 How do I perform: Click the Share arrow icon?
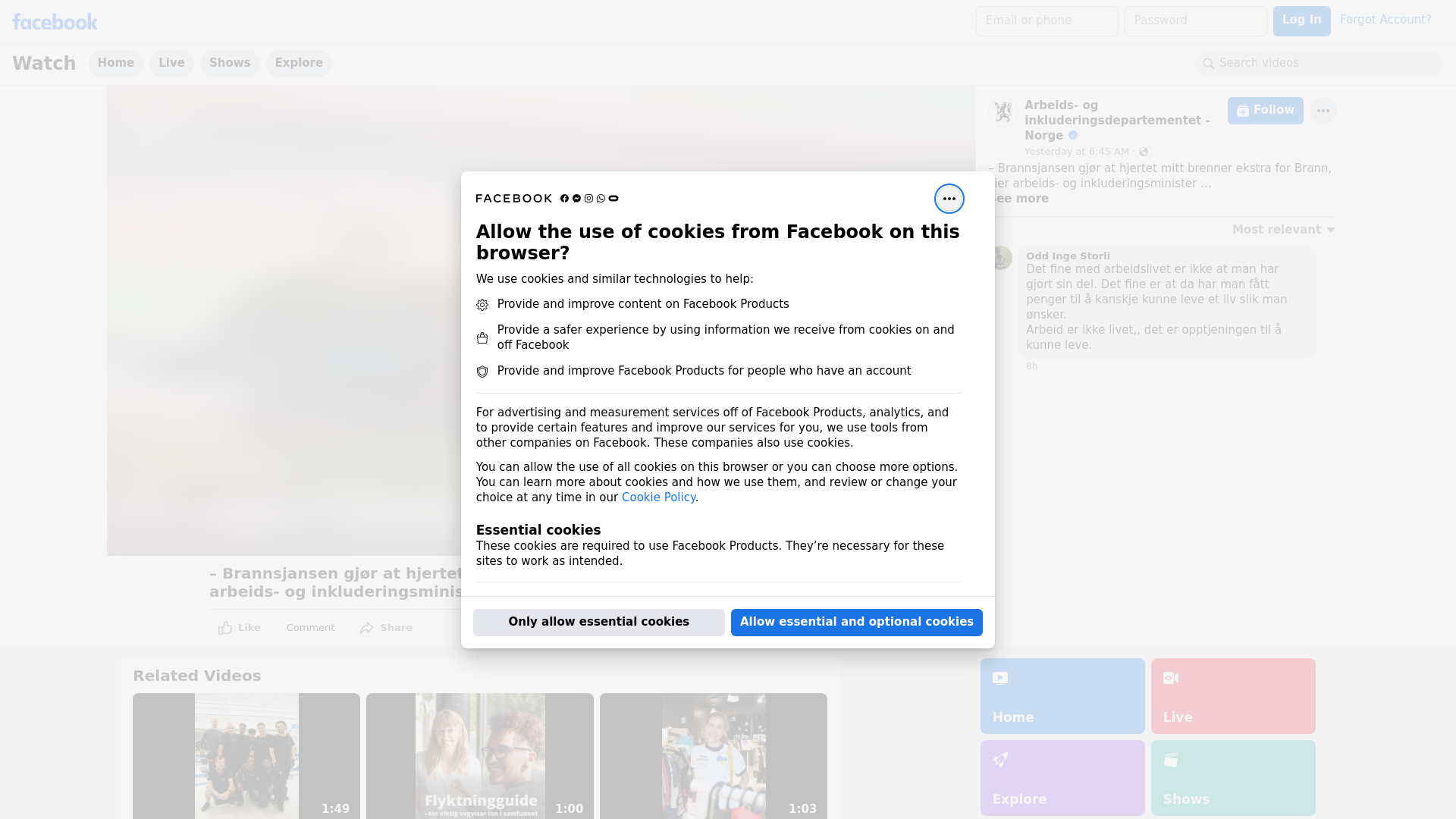(x=367, y=628)
